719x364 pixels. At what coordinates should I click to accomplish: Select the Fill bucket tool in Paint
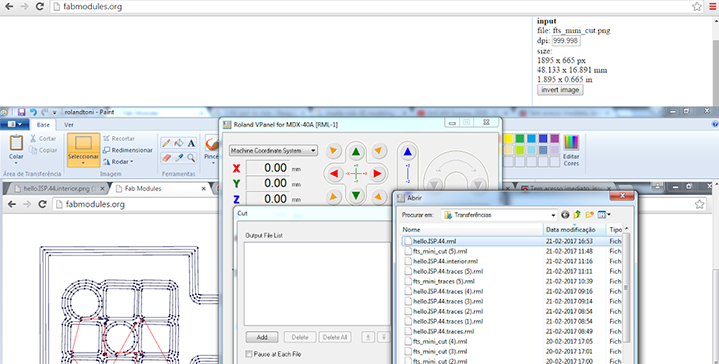pos(179,143)
